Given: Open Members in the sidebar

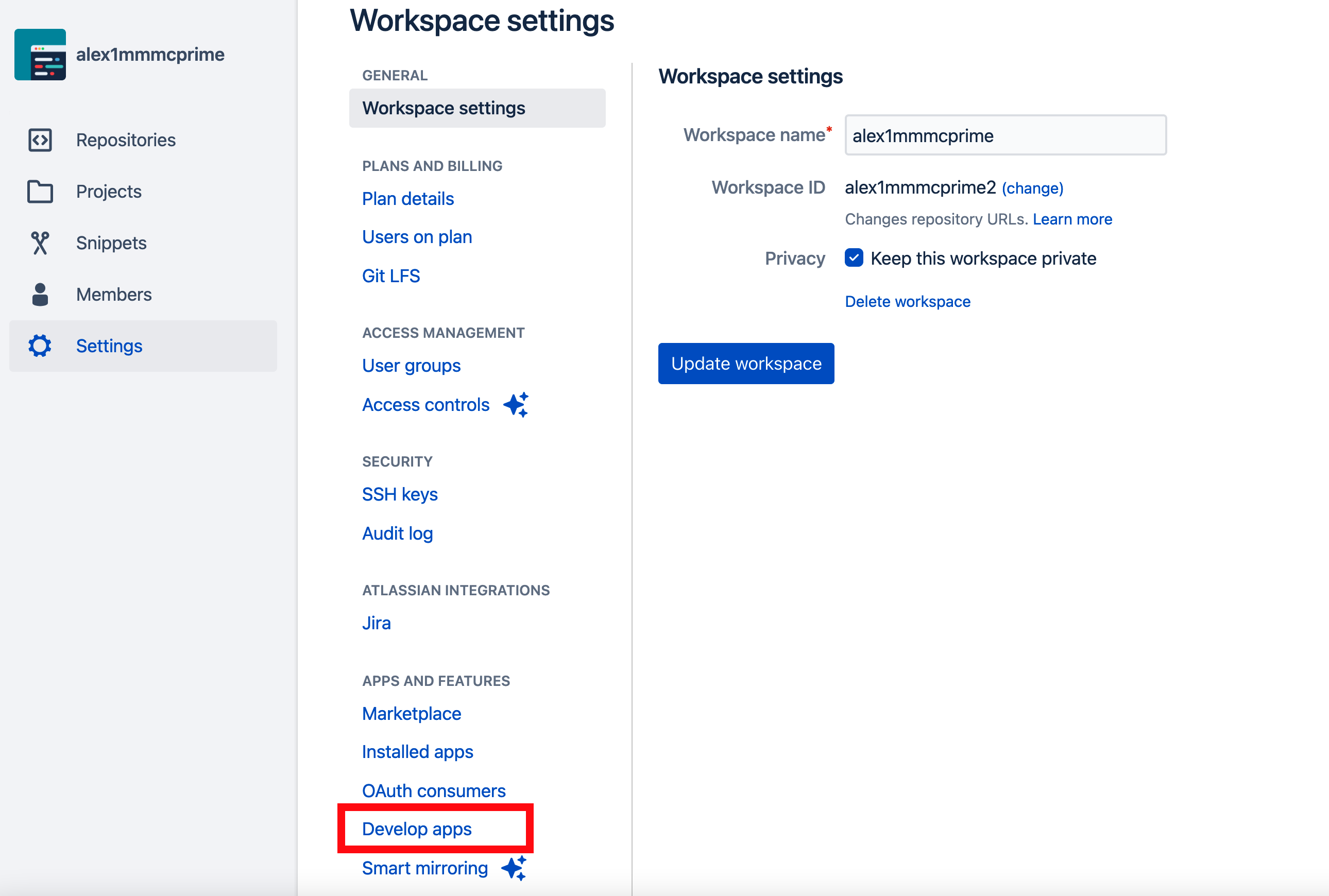Looking at the screenshot, I should (143, 294).
